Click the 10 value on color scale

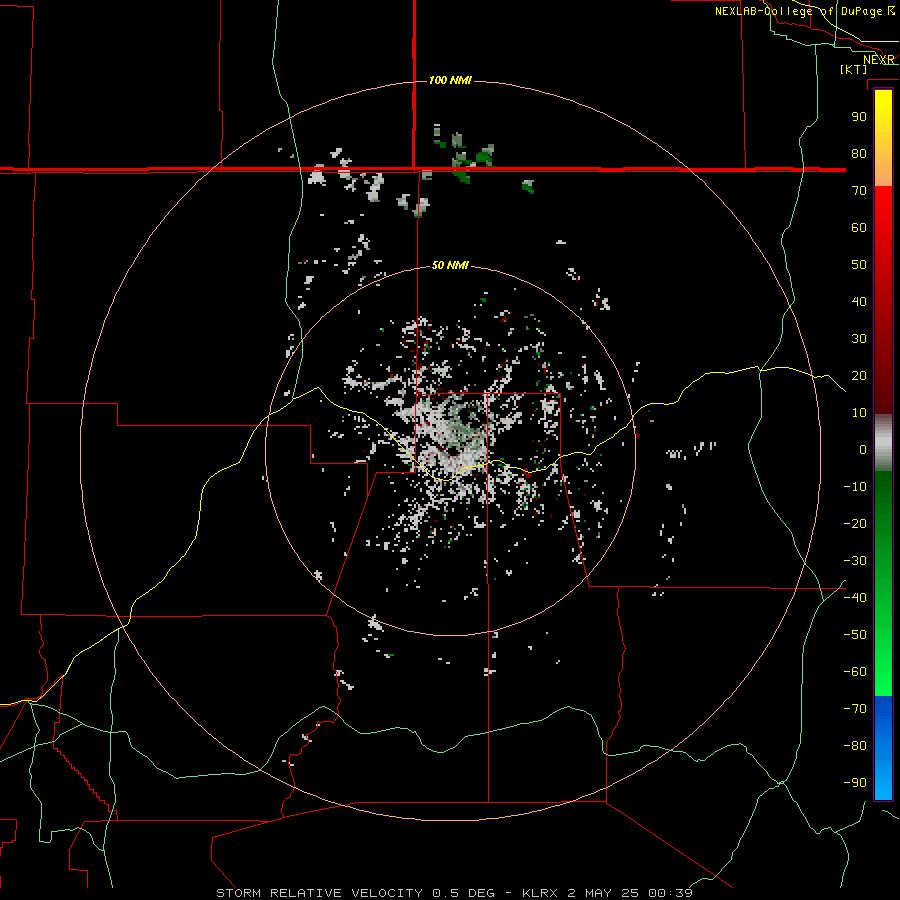coord(859,413)
